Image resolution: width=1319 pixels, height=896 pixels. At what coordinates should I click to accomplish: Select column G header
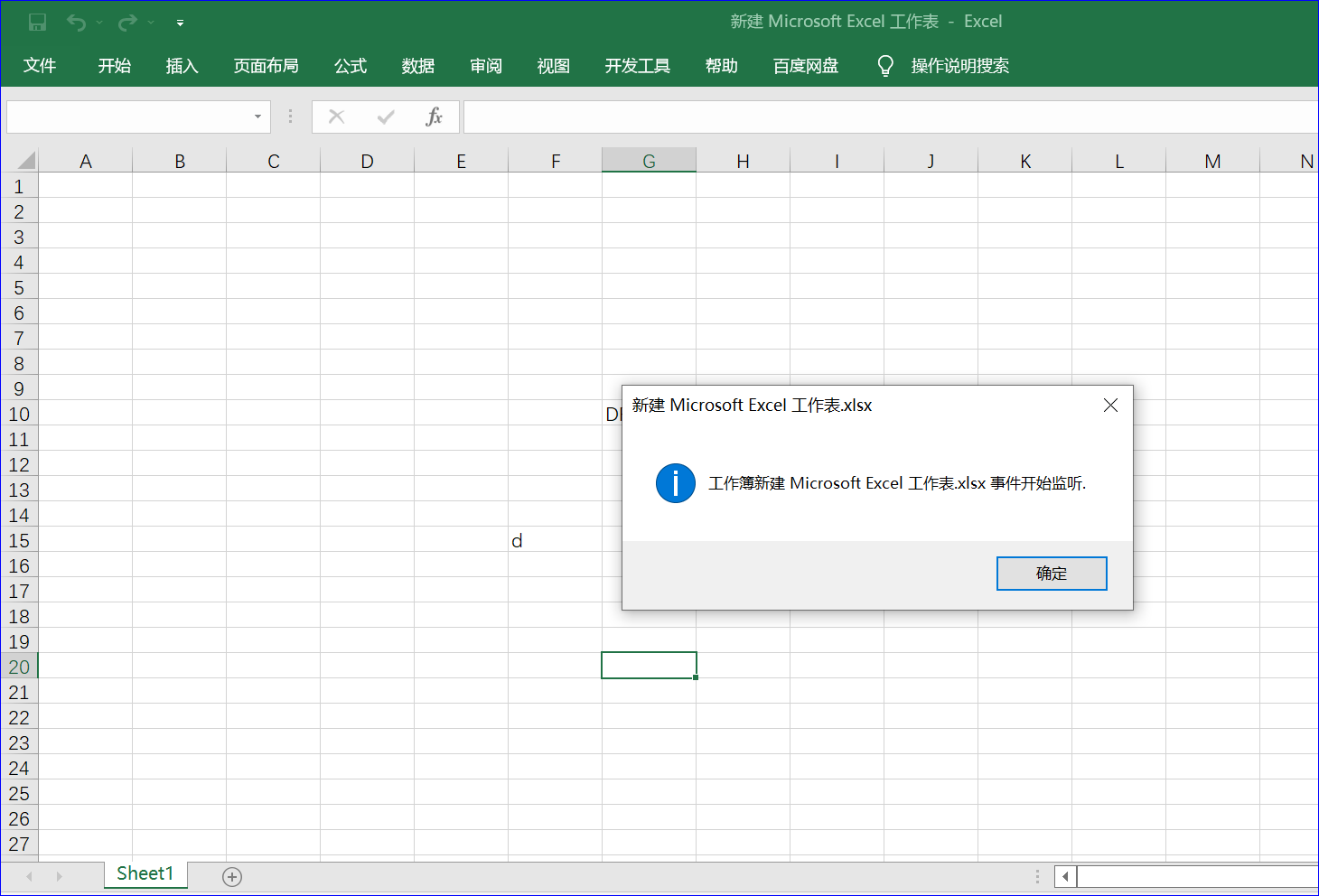coord(650,161)
